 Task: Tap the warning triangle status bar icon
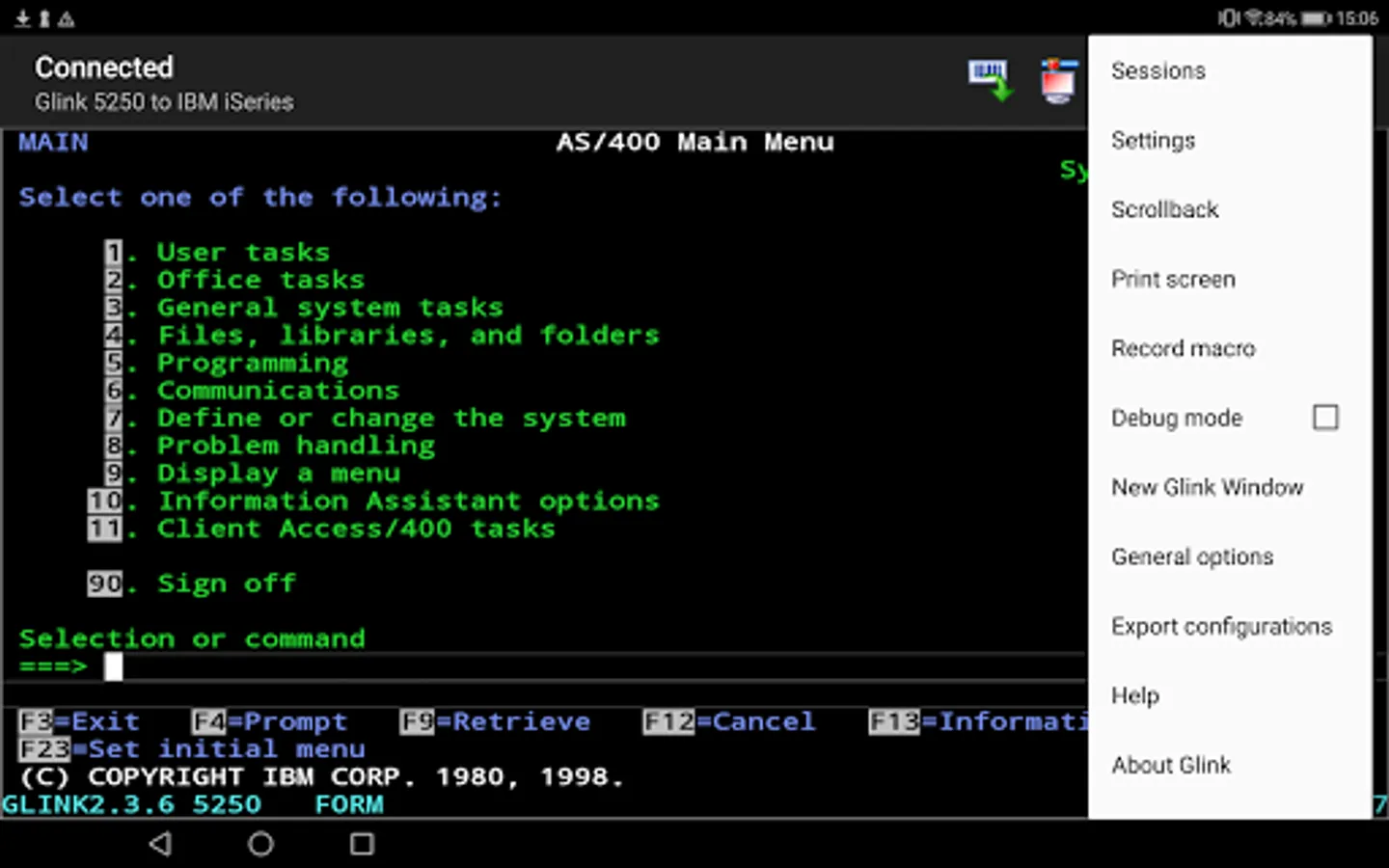(x=66, y=18)
